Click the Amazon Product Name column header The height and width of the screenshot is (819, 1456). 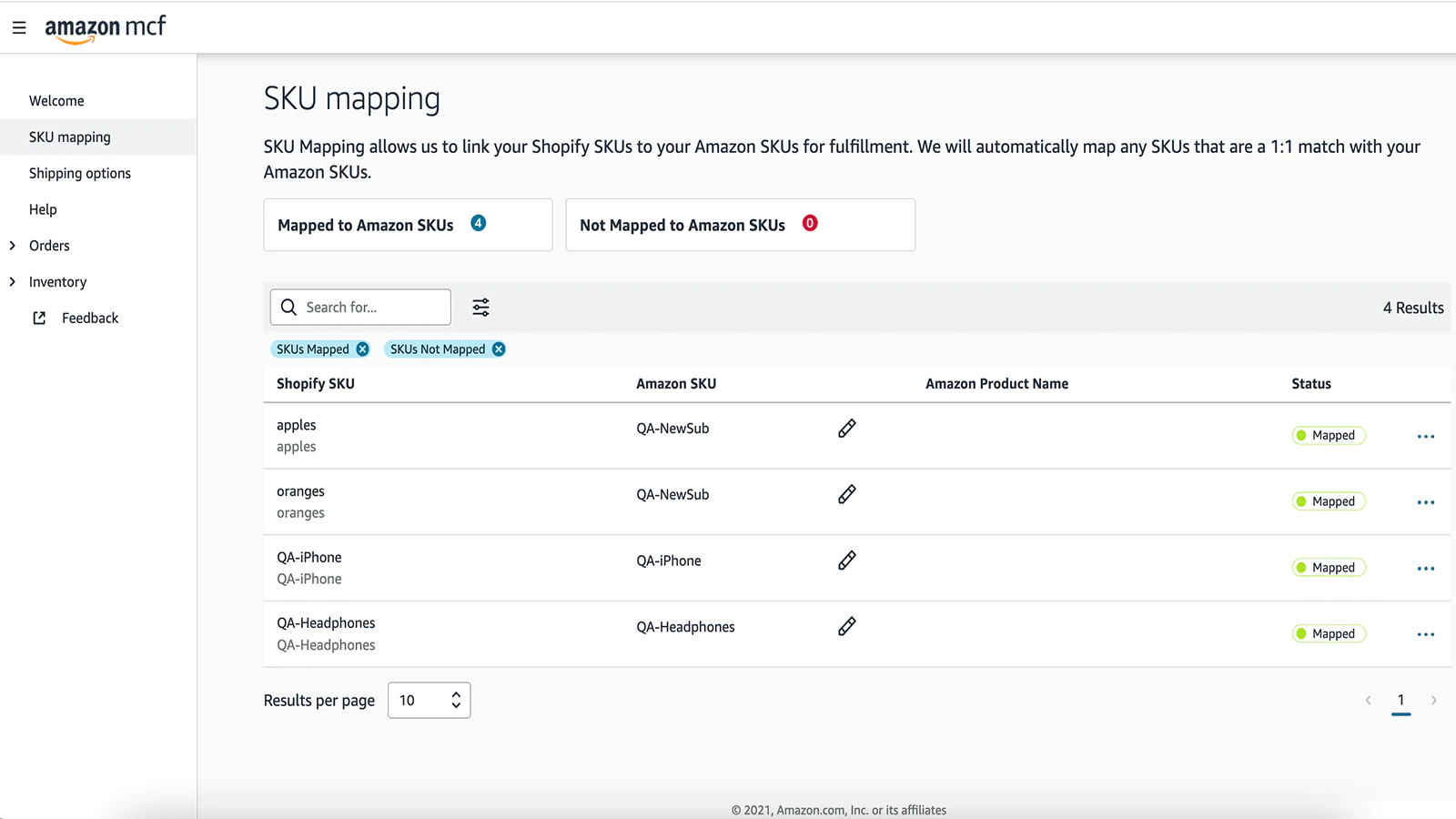(x=996, y=384)
